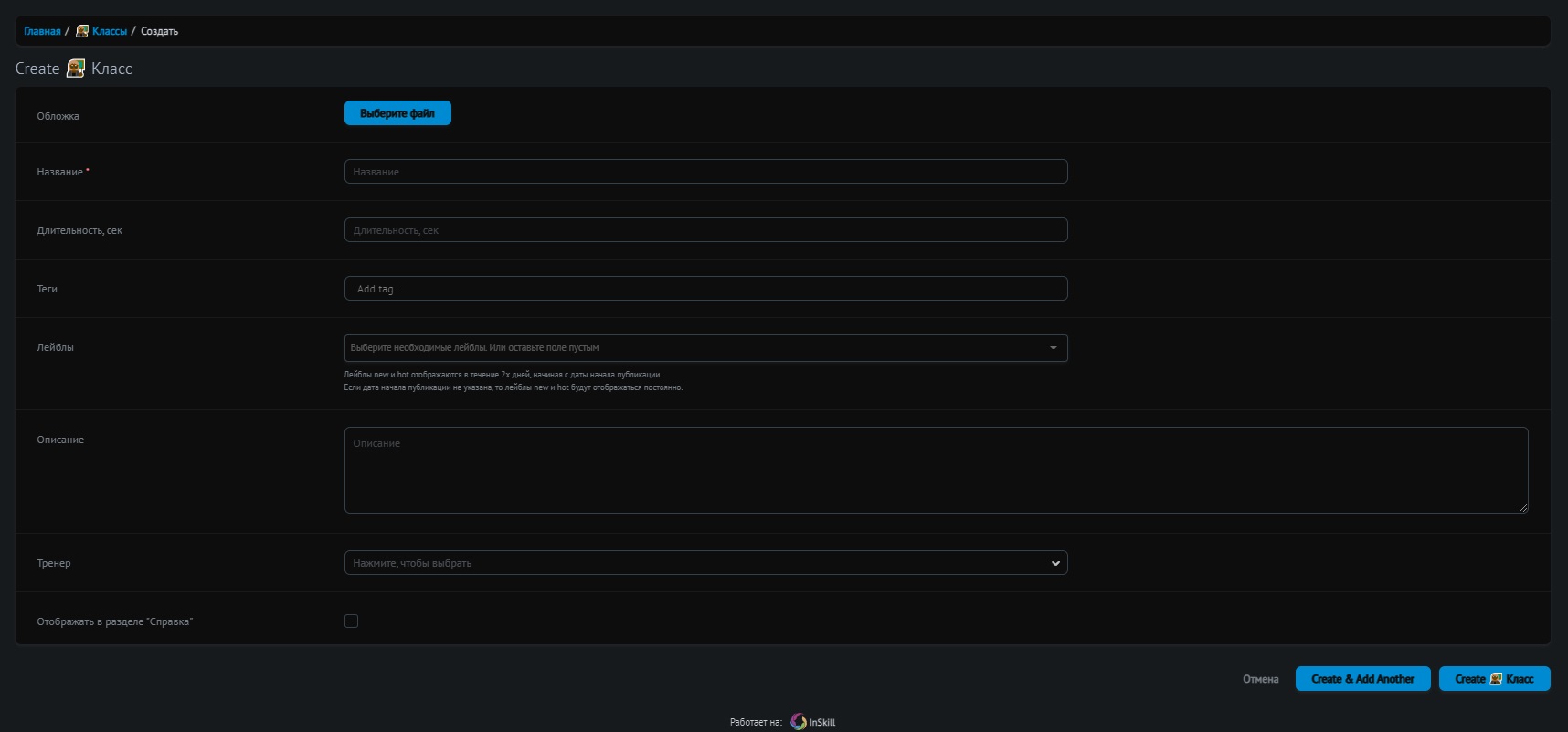Click the Создать breadcrumb item
1568x732 pixels.
pyautogui.click(x=159, y=31)
